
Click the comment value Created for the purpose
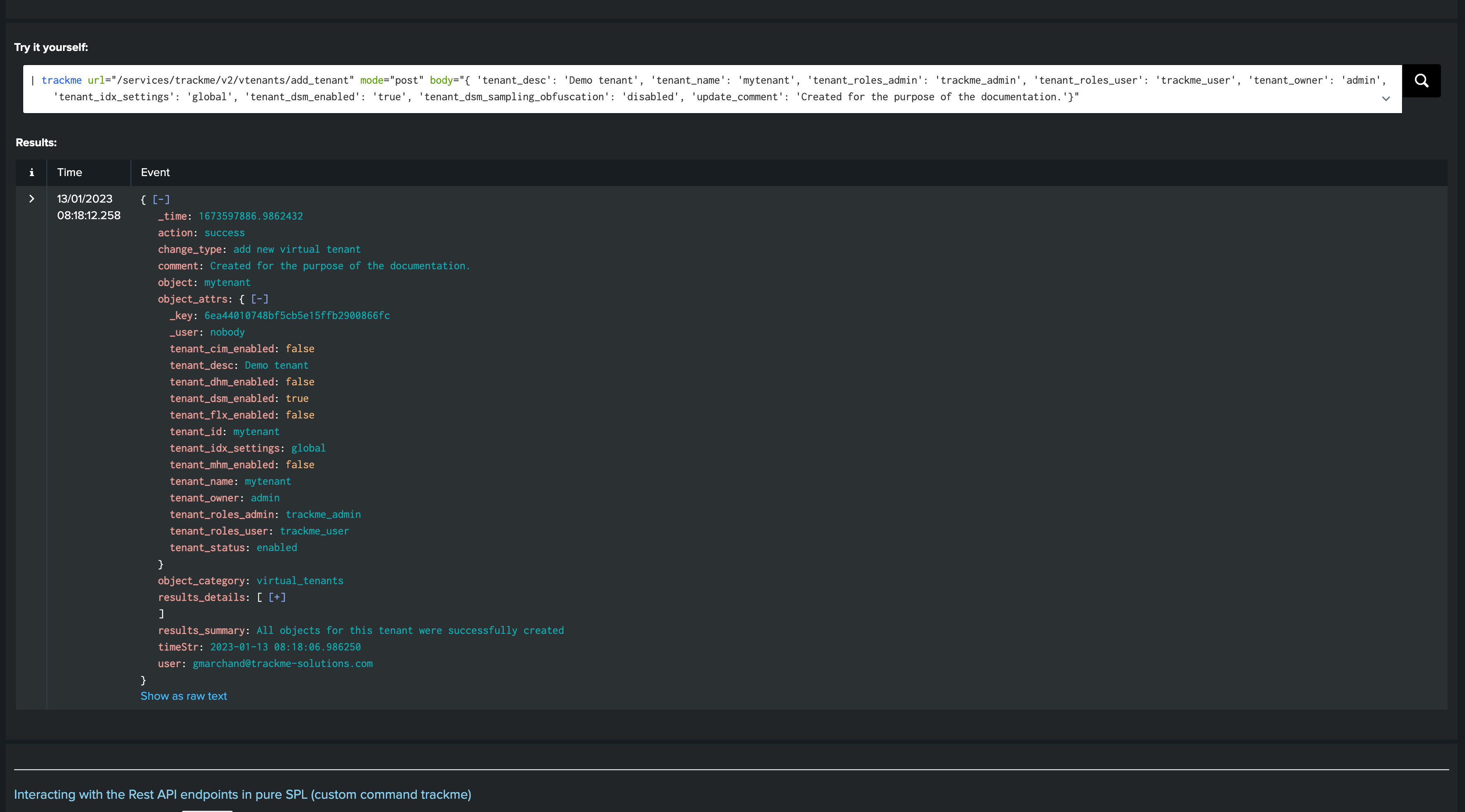[x=340, y=266]
